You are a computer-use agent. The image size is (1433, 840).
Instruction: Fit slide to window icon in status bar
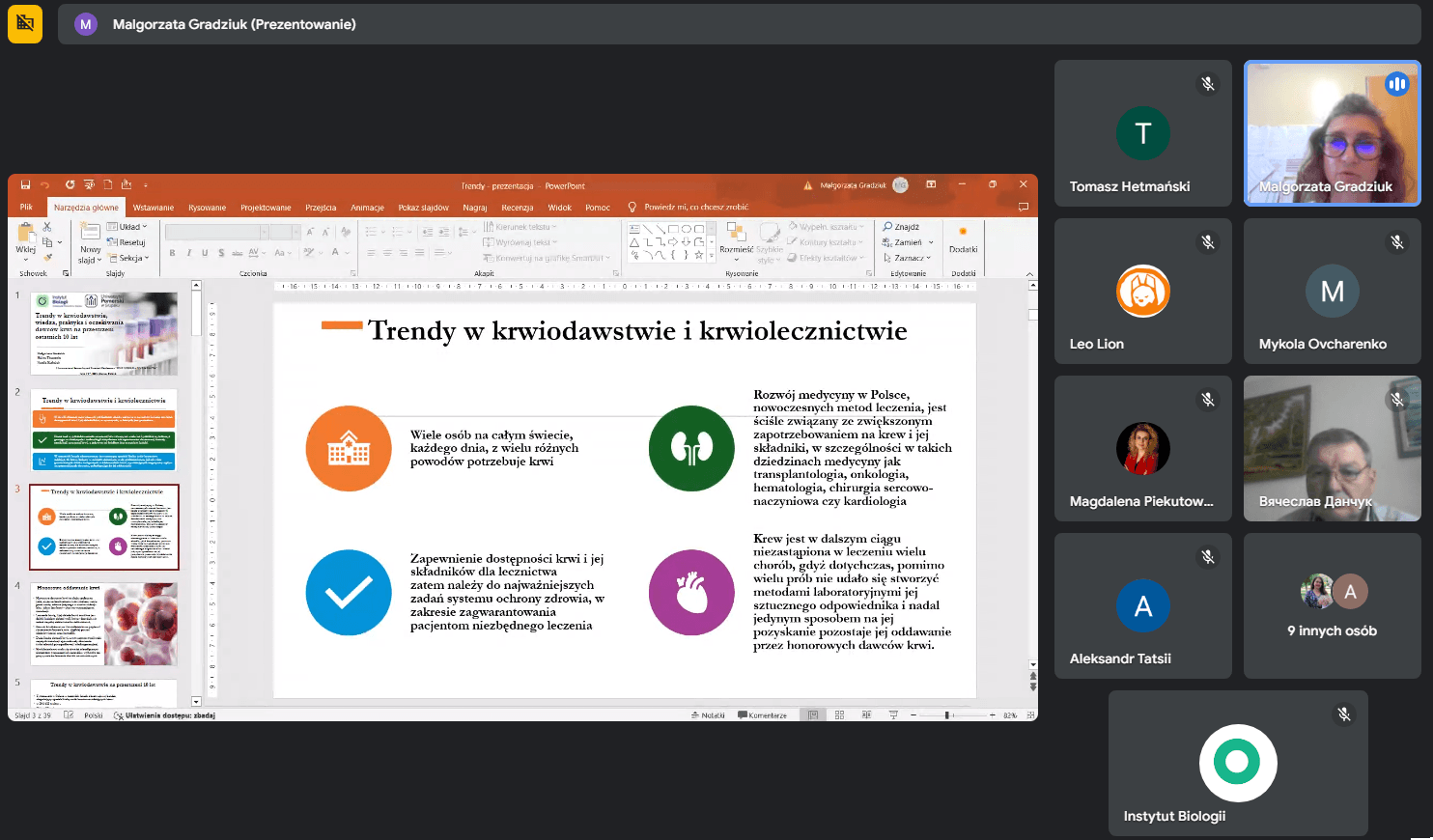pos(1030,715)
